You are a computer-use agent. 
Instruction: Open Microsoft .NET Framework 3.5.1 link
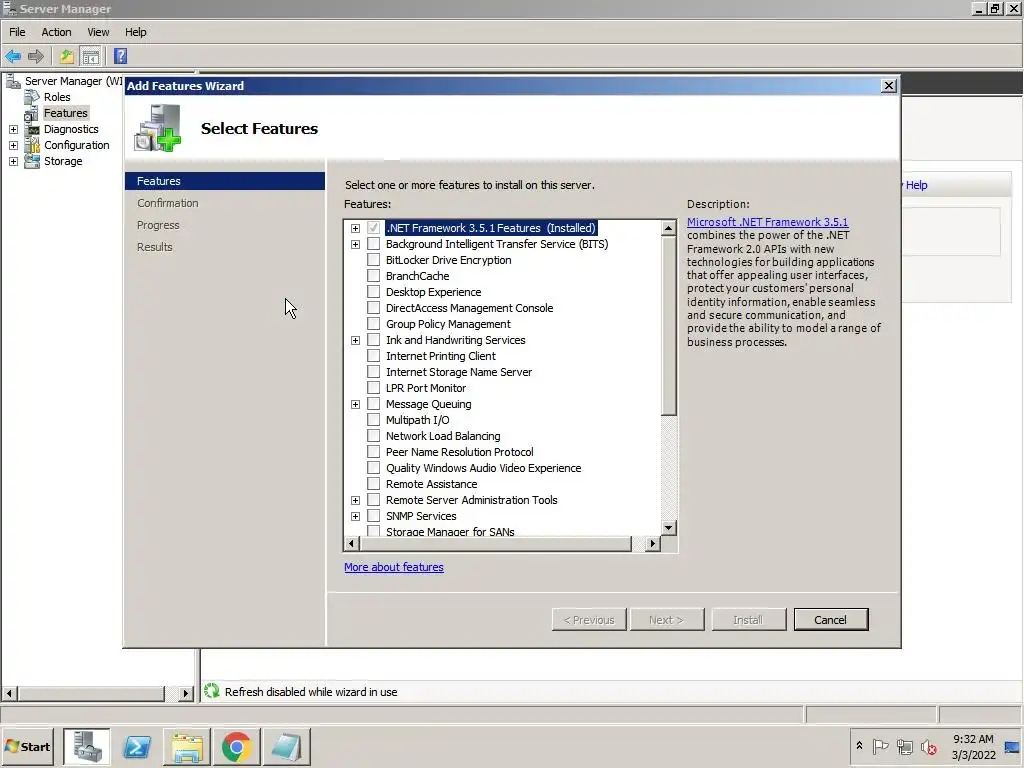(767, 222)
